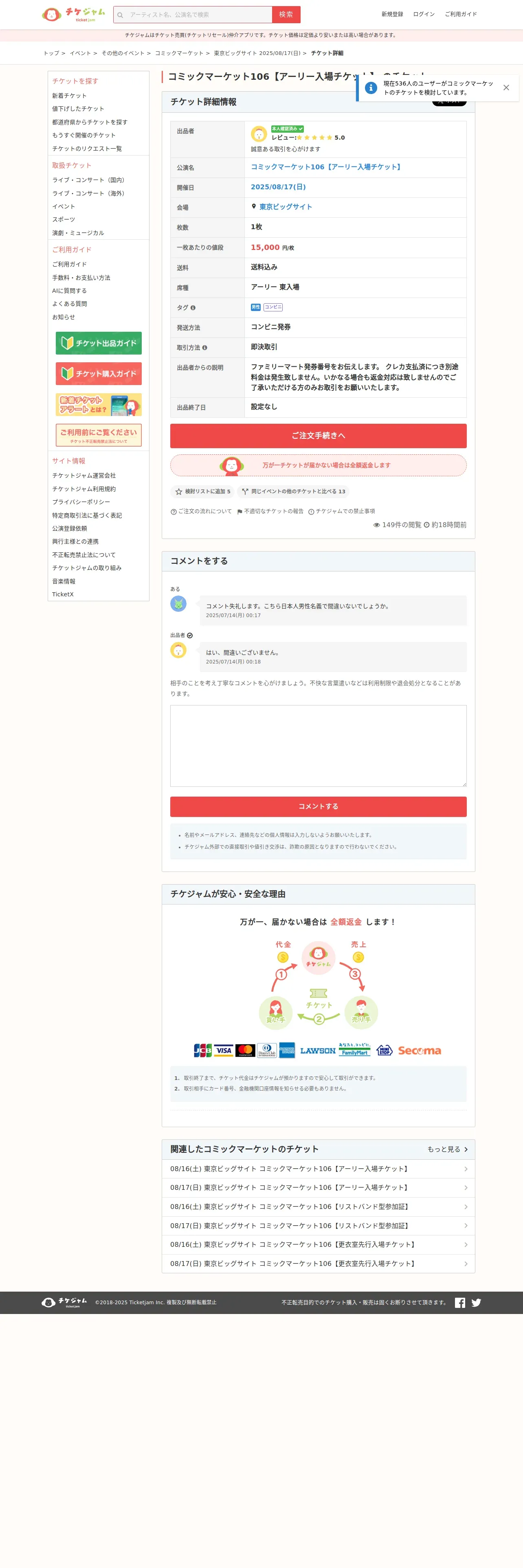This screenshot has width=523, height=1568.
Task: Click the 2025/08/17(日) event date link
Action: [x=278, y=187]
